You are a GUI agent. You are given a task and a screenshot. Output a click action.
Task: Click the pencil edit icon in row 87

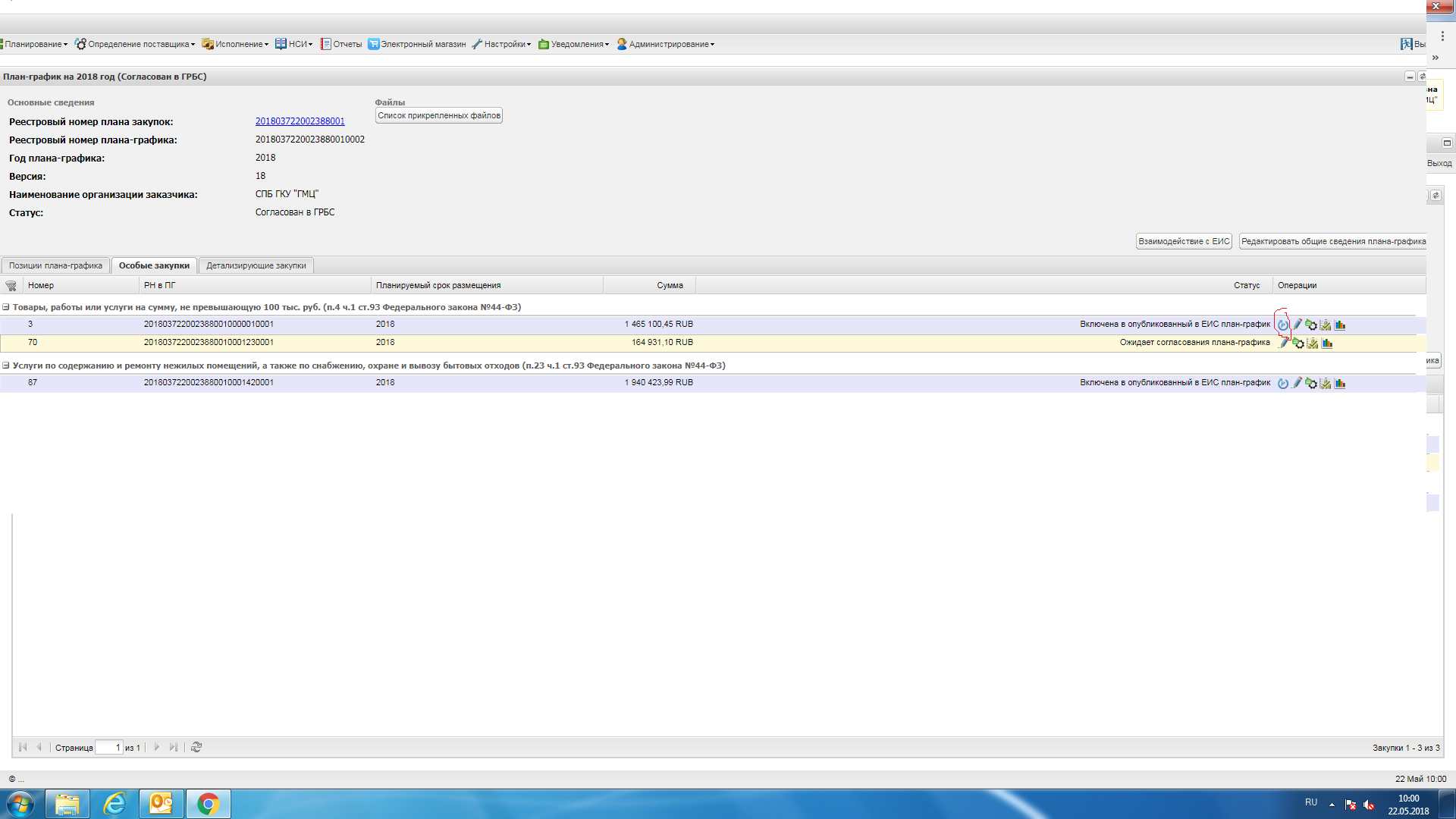click(1297, 383)
